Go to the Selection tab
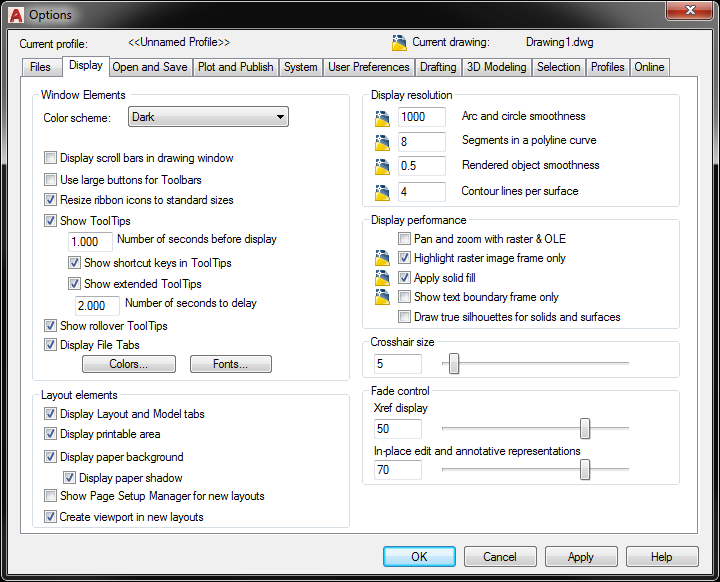 [x=559, y=67]
